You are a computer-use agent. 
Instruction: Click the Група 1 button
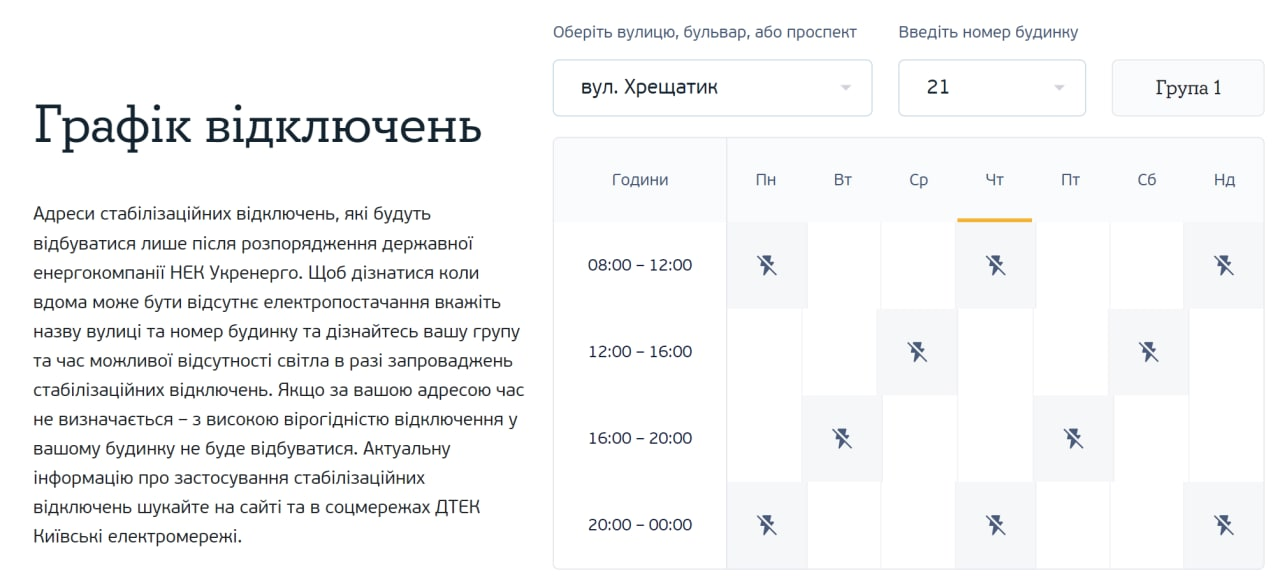1187,88
